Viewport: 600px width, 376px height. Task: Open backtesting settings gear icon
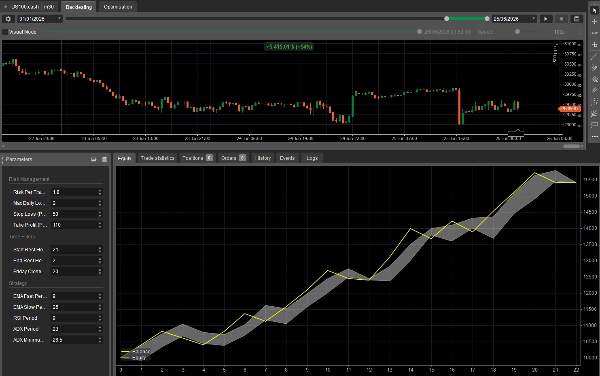coord(8,19)
